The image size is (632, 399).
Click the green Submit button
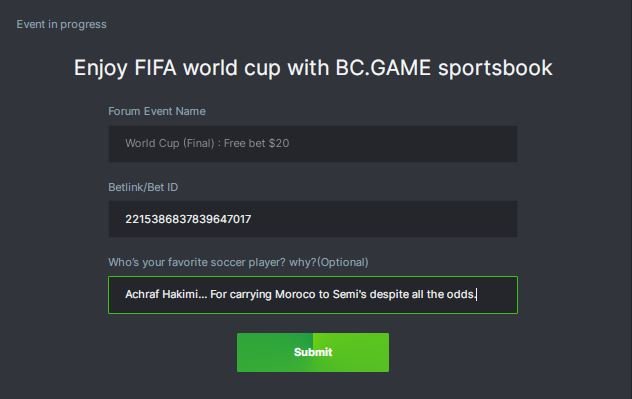pos(313,352)
